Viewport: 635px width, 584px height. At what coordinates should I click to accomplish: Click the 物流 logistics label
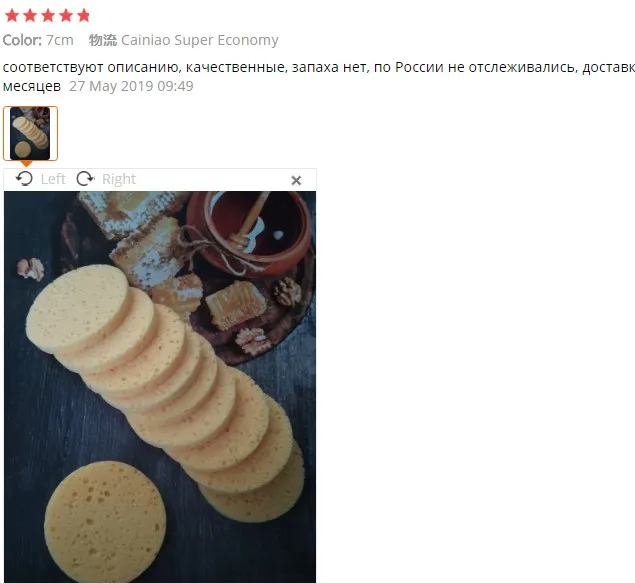coord(103,40)
